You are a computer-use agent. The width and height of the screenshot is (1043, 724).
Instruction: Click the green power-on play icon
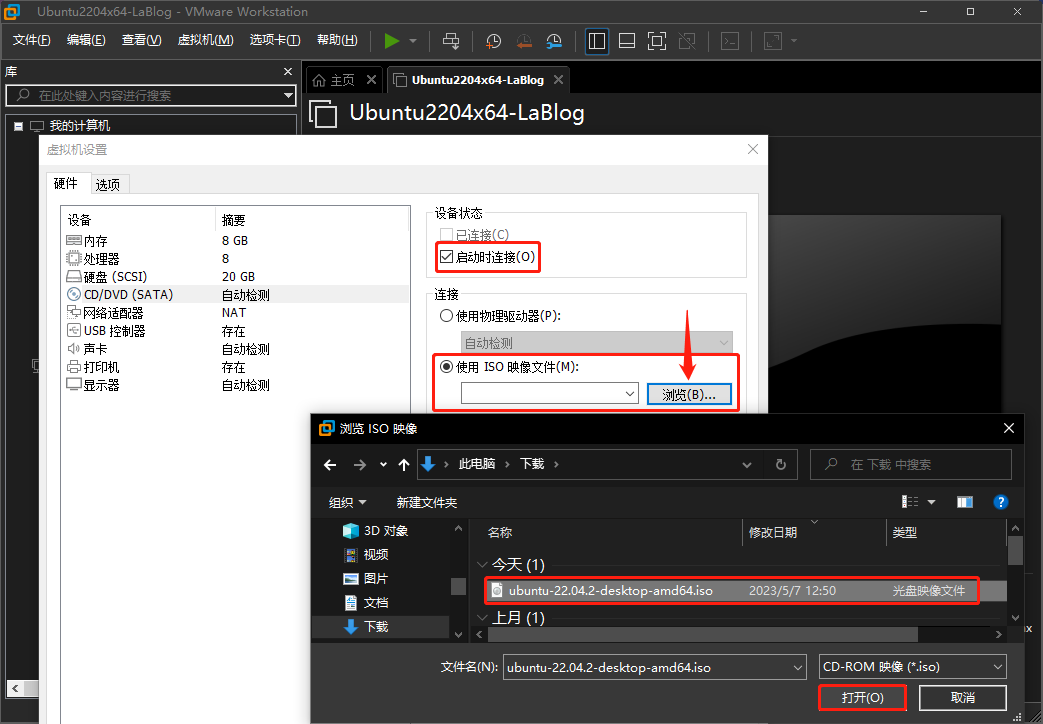click(x=392, y=41)
